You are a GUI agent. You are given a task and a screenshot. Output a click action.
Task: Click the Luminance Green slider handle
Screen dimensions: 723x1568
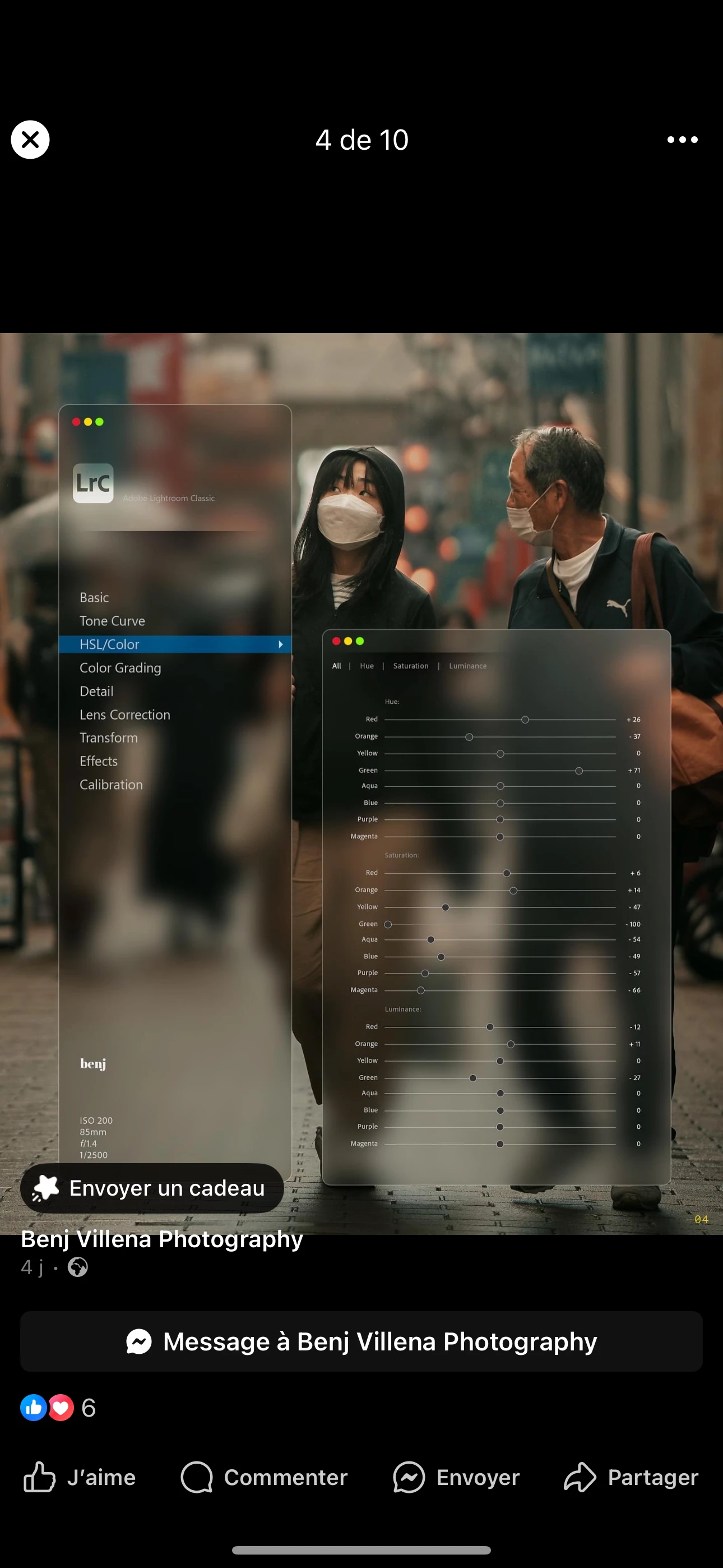(473, 1078)
